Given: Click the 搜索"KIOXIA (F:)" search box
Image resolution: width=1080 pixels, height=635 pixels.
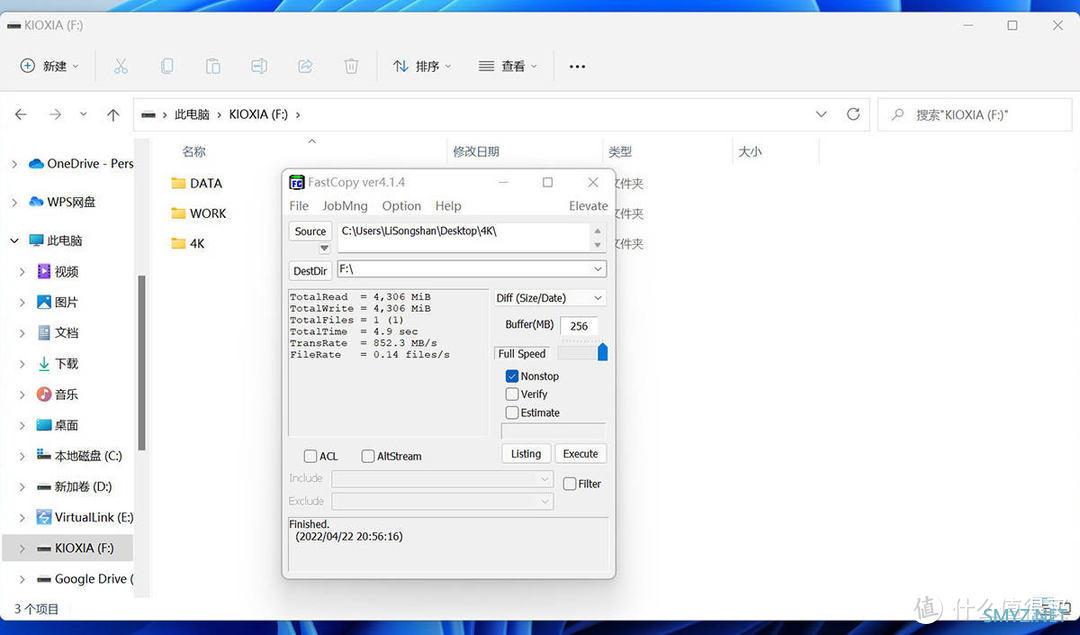Looking at the screenshot, I should click(x=975, y=114).
